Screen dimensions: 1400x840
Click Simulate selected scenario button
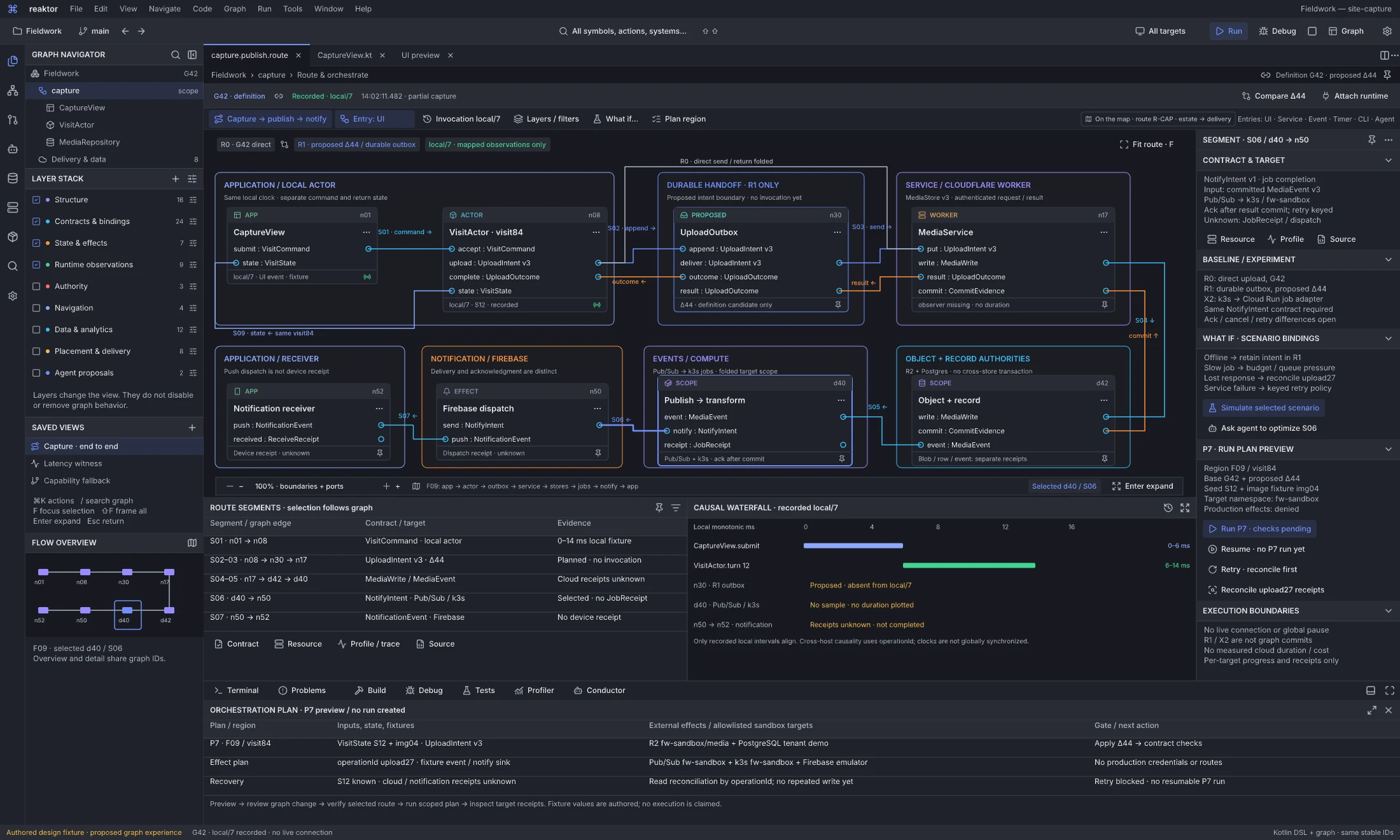1263,408
